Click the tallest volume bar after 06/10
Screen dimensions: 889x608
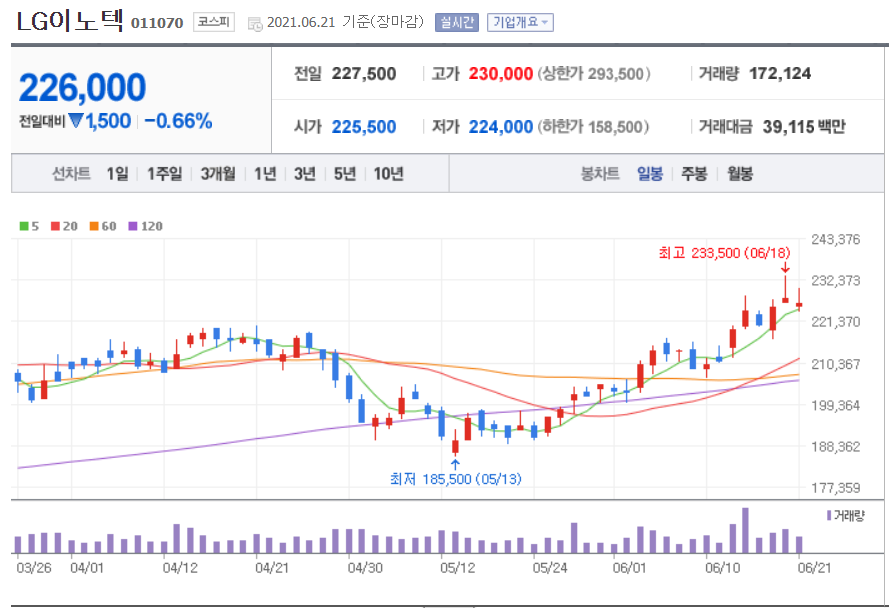point(745,530)
